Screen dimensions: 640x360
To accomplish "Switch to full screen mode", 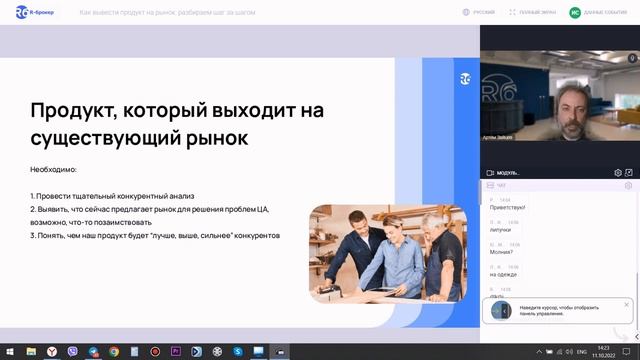I will pyautogui.click(x=532, y=12).
